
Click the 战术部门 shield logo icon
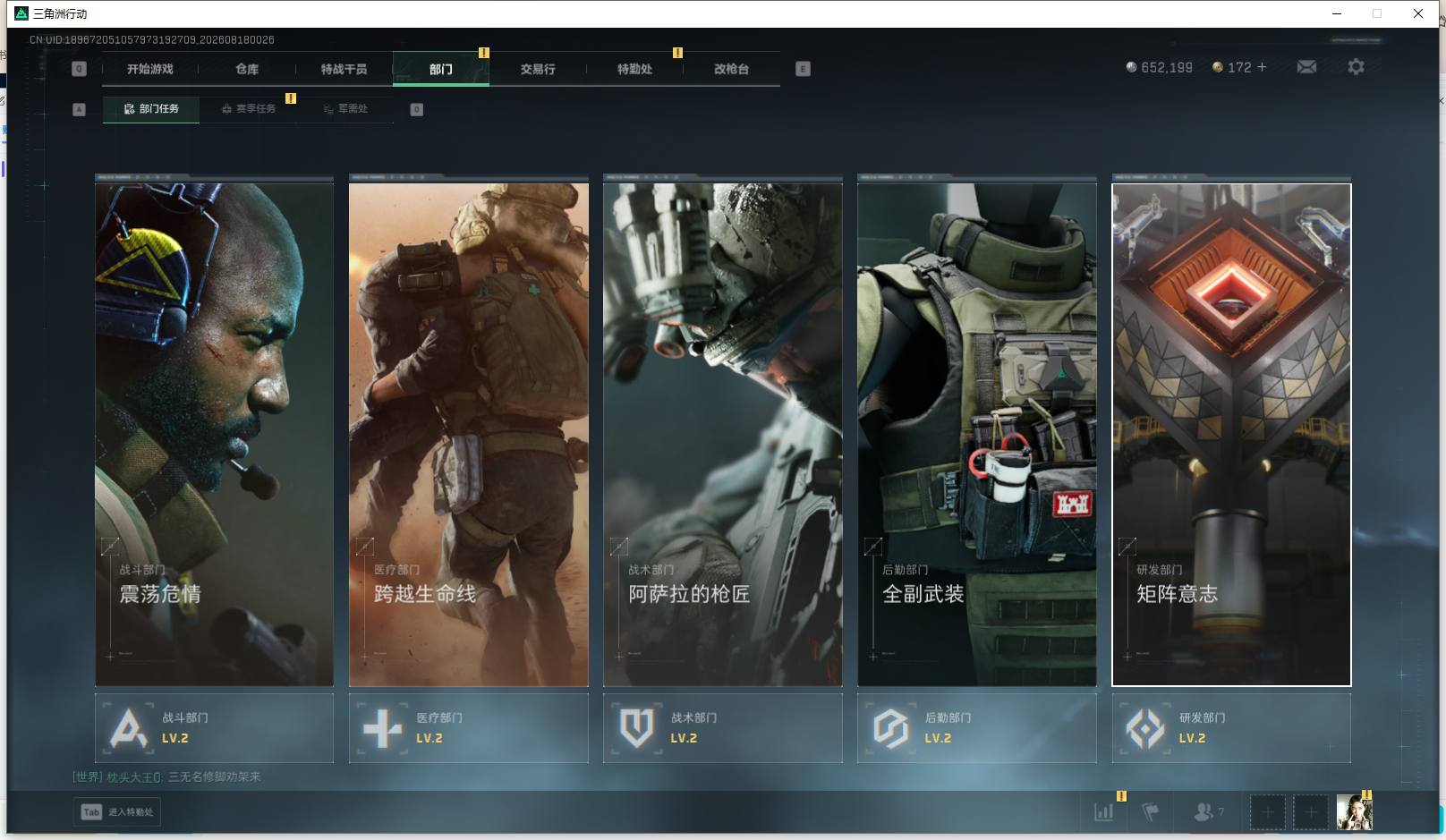[636, 728]
